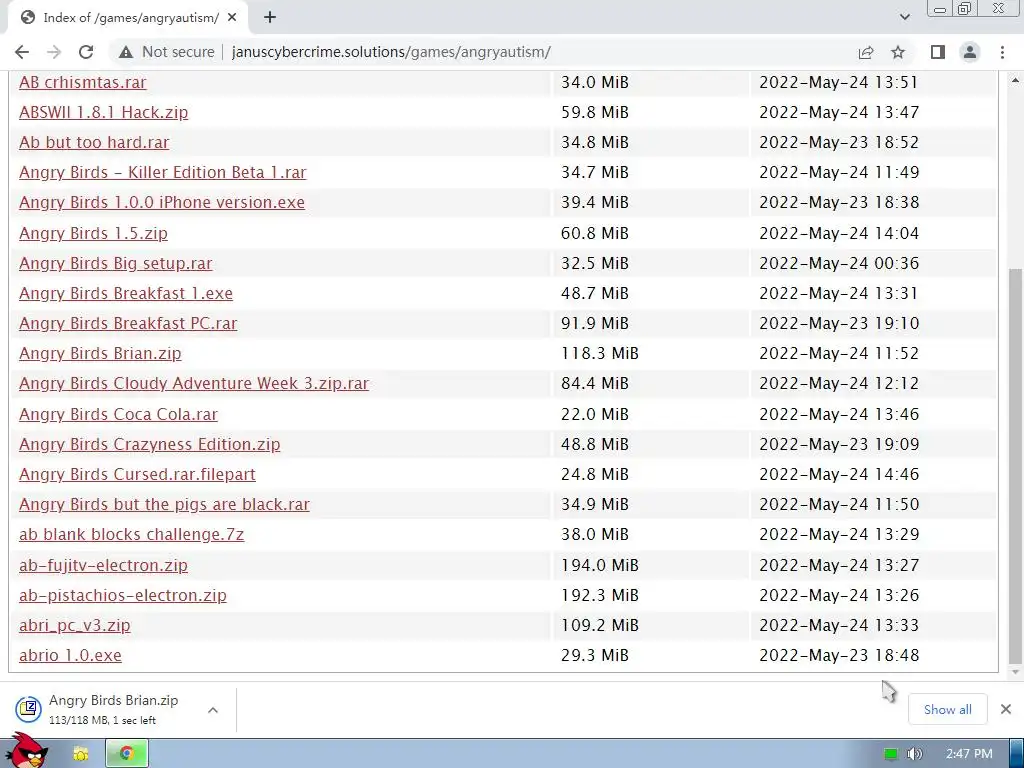Open the Ab but too hard.rar link
The height and width of the screenshot is (768, 1024).
[x=94, y=142]
